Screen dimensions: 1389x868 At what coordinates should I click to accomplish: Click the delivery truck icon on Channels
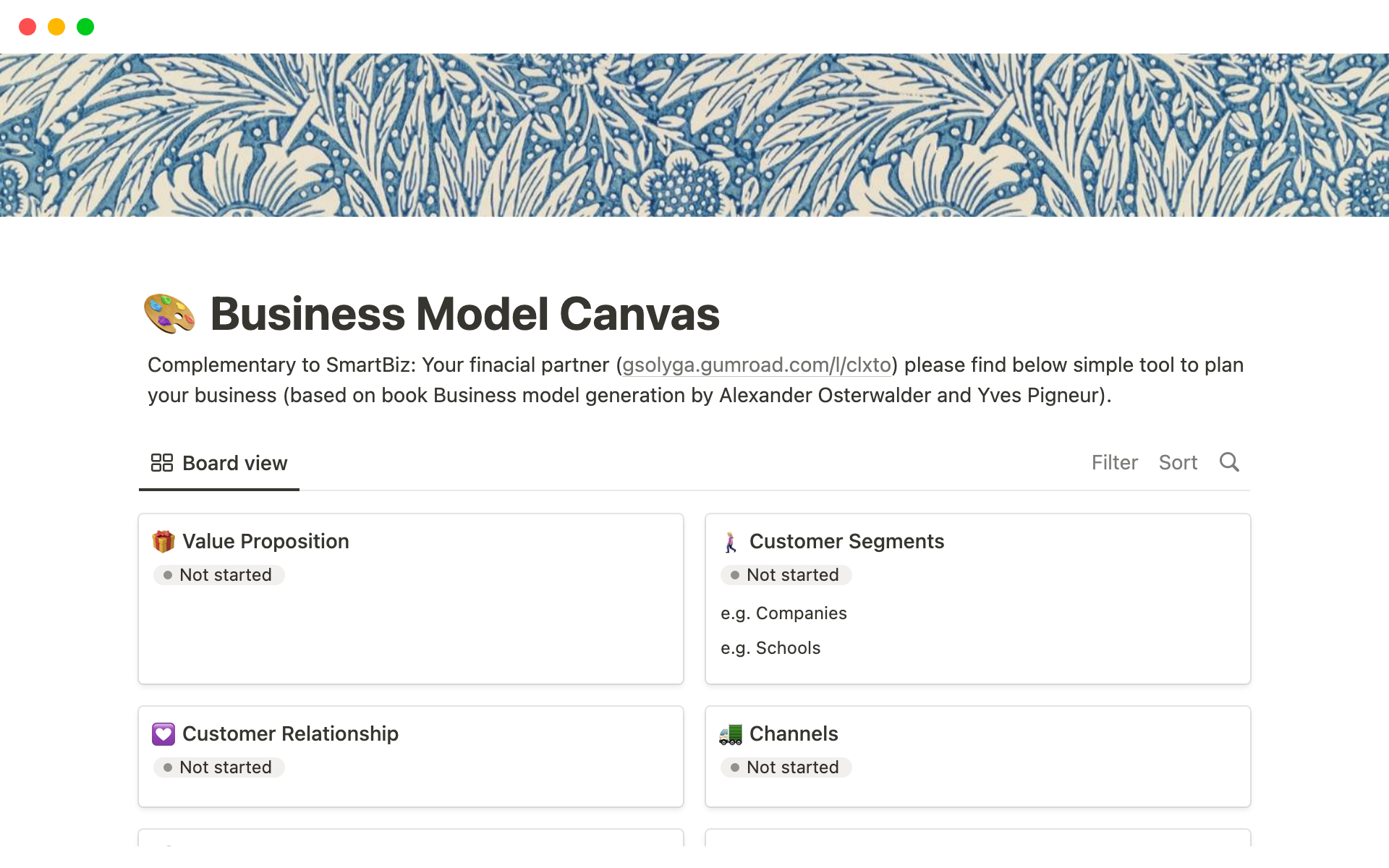tap(731, 733)
